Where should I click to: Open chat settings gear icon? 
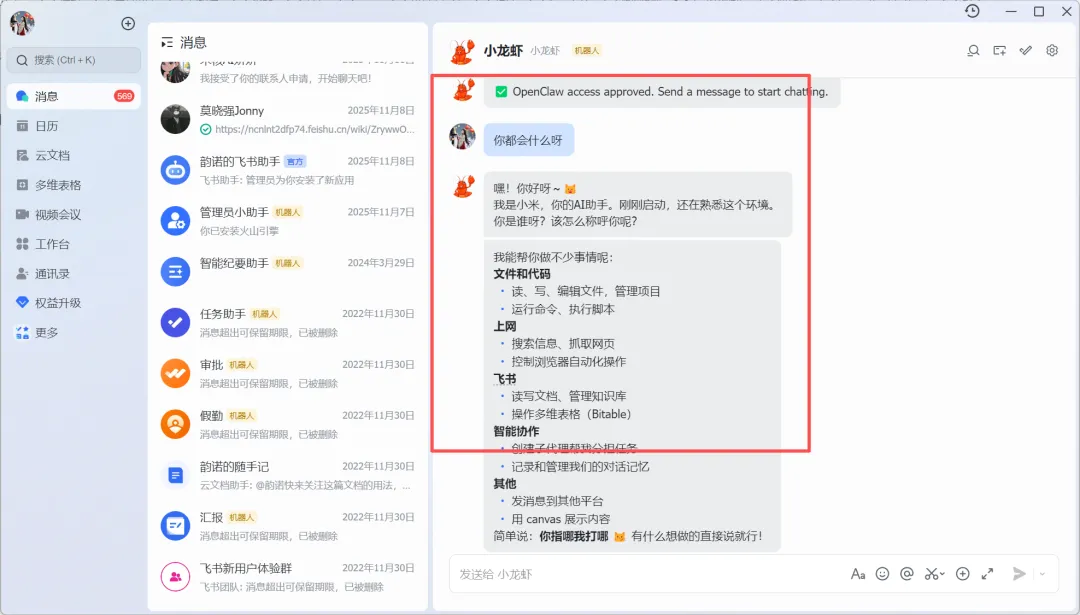tap(1052, 50)
